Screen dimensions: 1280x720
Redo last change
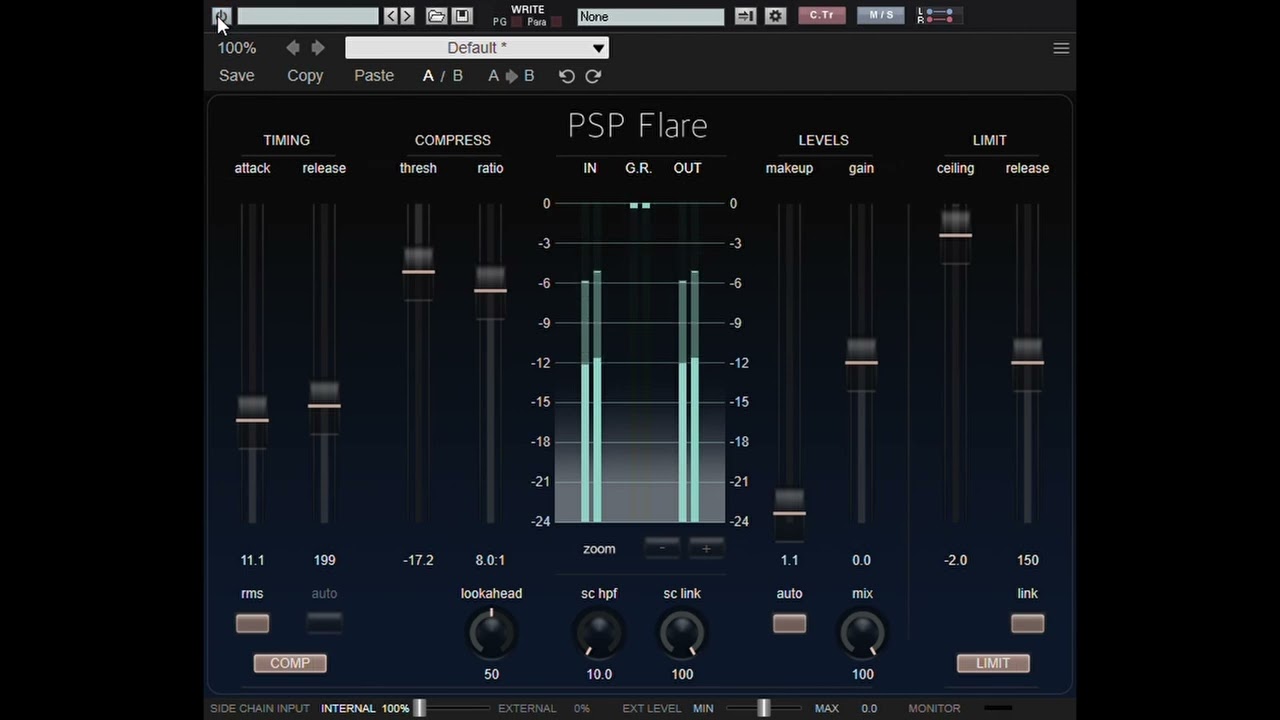coord(593,76)
